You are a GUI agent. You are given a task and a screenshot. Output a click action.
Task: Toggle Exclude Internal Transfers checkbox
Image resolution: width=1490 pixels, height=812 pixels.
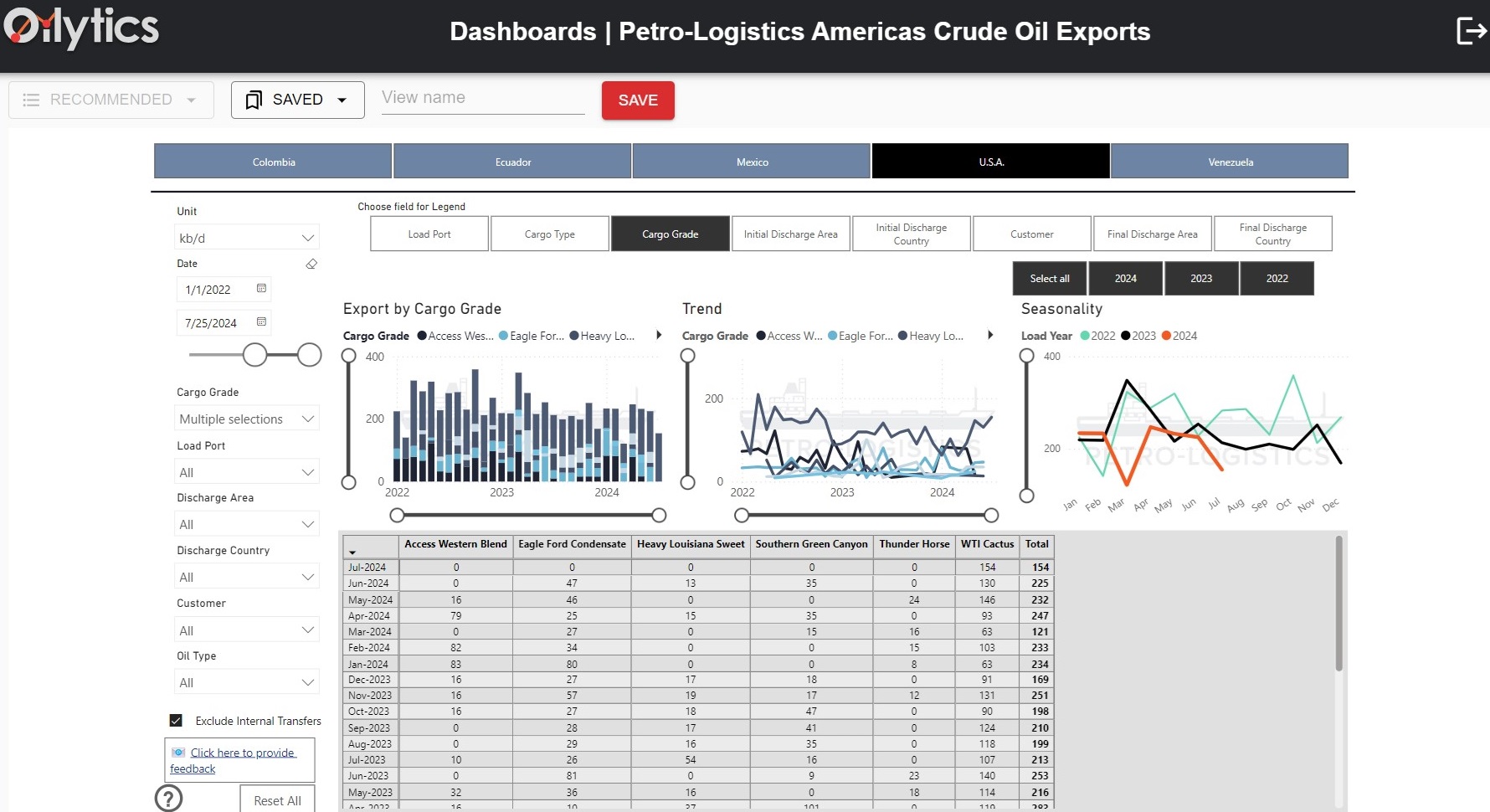[x=176, y=720]
